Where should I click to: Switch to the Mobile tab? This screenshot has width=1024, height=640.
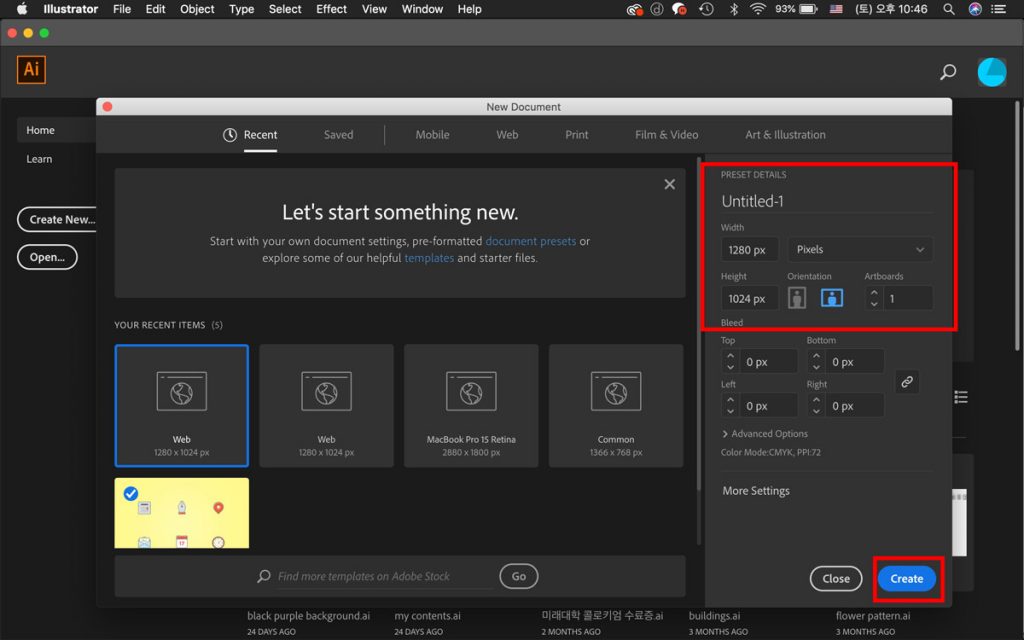[x=432, y=135]
